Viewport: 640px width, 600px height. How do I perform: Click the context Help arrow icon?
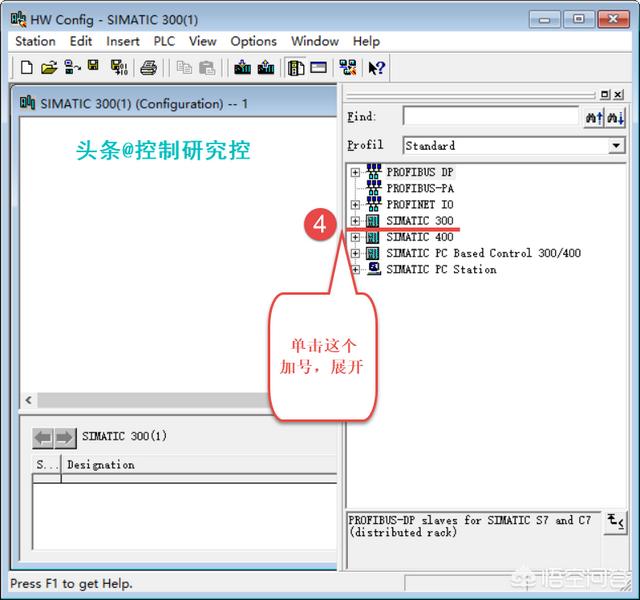click(376, 67)
